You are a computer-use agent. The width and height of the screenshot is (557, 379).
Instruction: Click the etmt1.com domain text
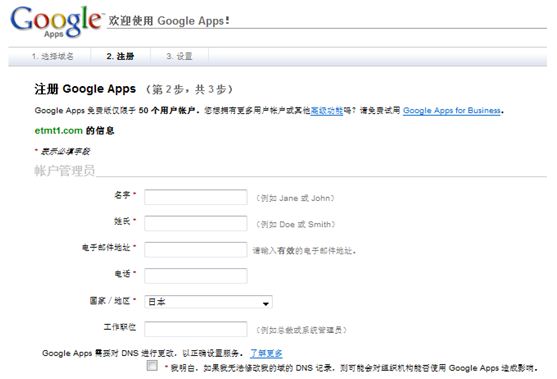tap(59, 131)
